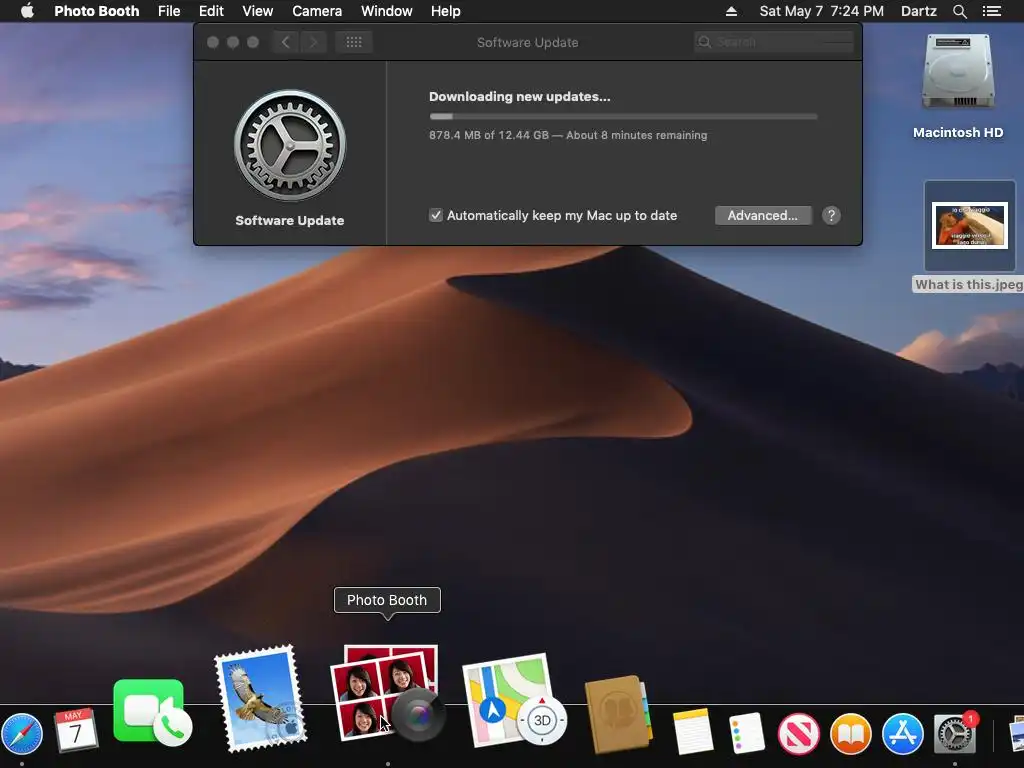Open the Apple menu
1024x768 pixels.
pyautogui.click(x=27, y=11)
